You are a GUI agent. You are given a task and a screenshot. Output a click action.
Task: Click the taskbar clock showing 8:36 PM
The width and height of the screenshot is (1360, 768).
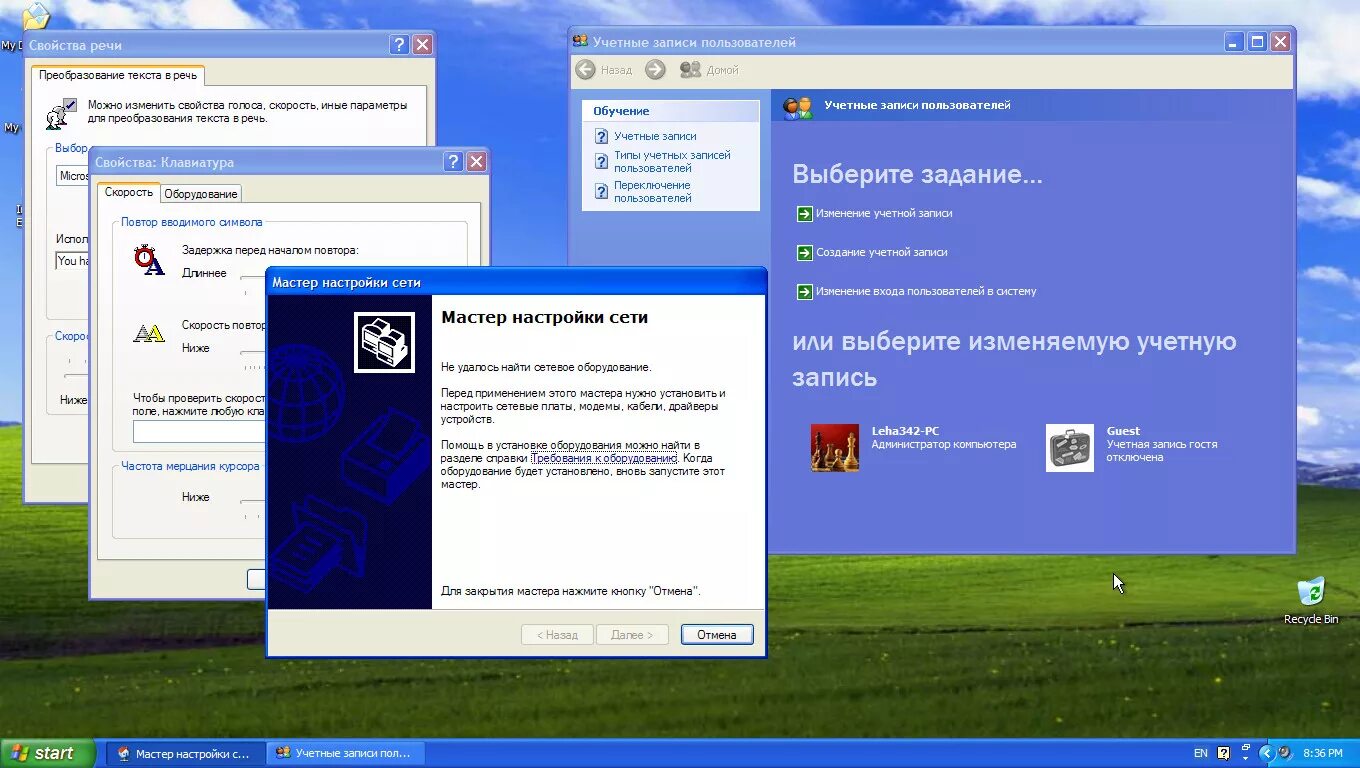coord(1323,753)
